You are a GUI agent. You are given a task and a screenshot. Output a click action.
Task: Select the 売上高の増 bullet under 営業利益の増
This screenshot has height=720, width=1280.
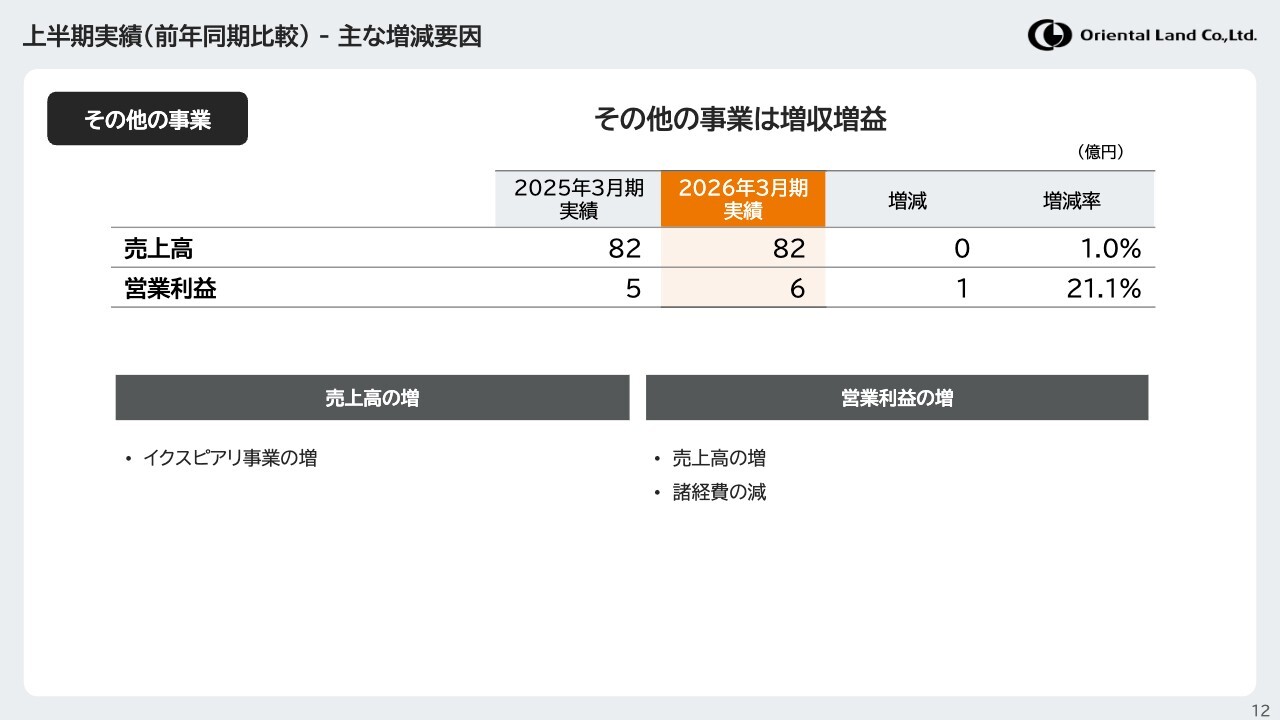click(x=719, y=458)
